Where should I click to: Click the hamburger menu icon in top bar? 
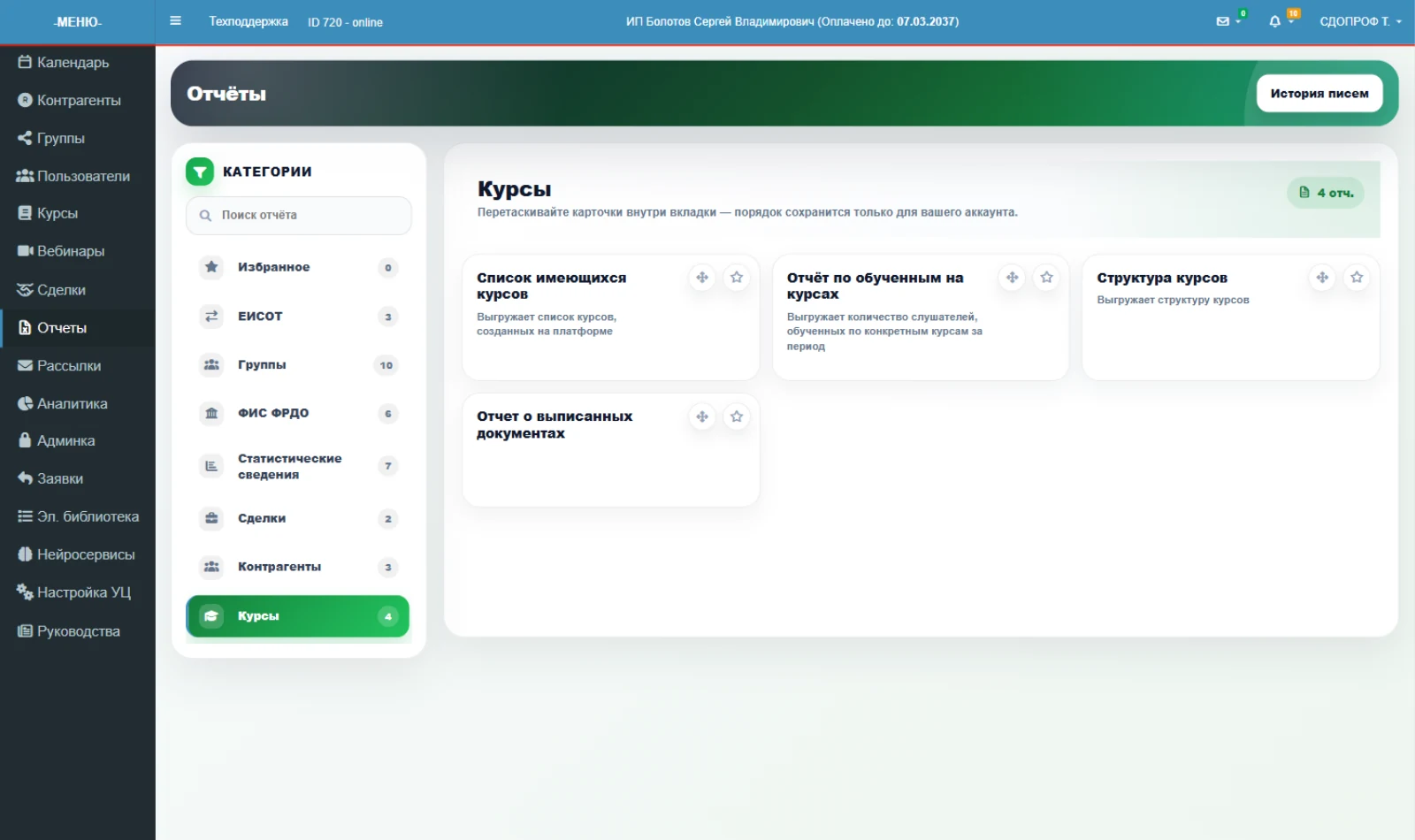click(175, 21)
